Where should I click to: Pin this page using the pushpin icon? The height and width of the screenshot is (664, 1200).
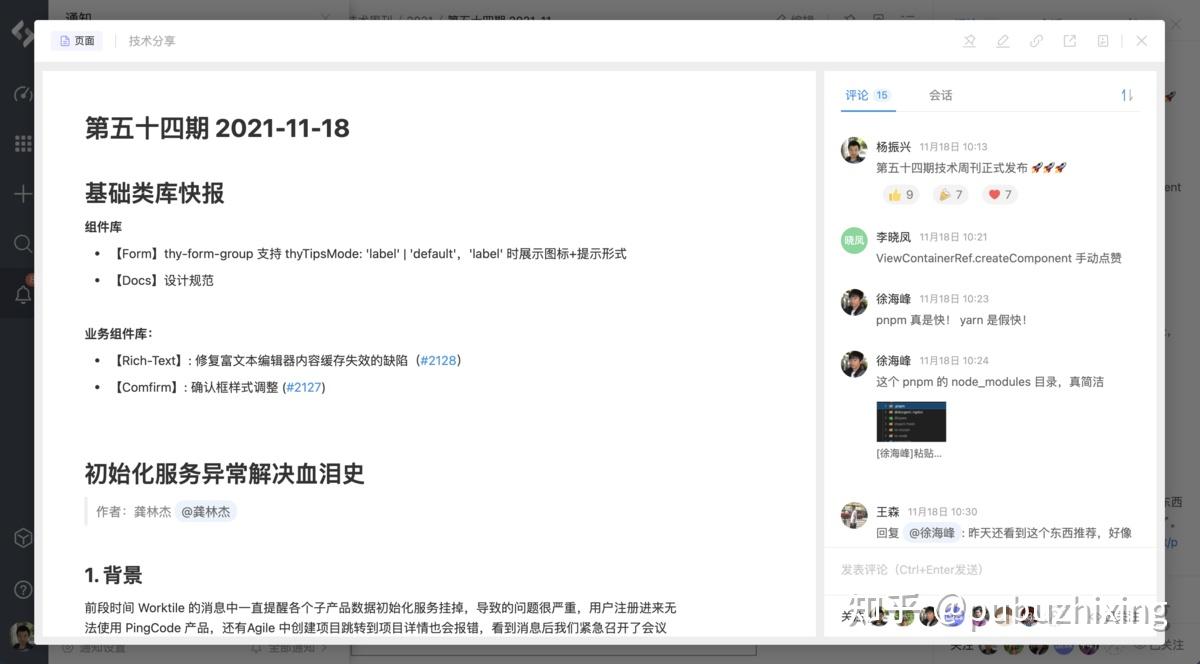pyautogui.click(x=970, y=41)
